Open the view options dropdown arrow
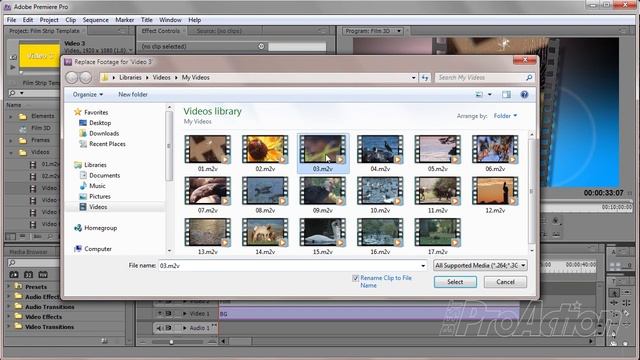The height and width of the screenshot is (360, 640). [x=490, y=95]
